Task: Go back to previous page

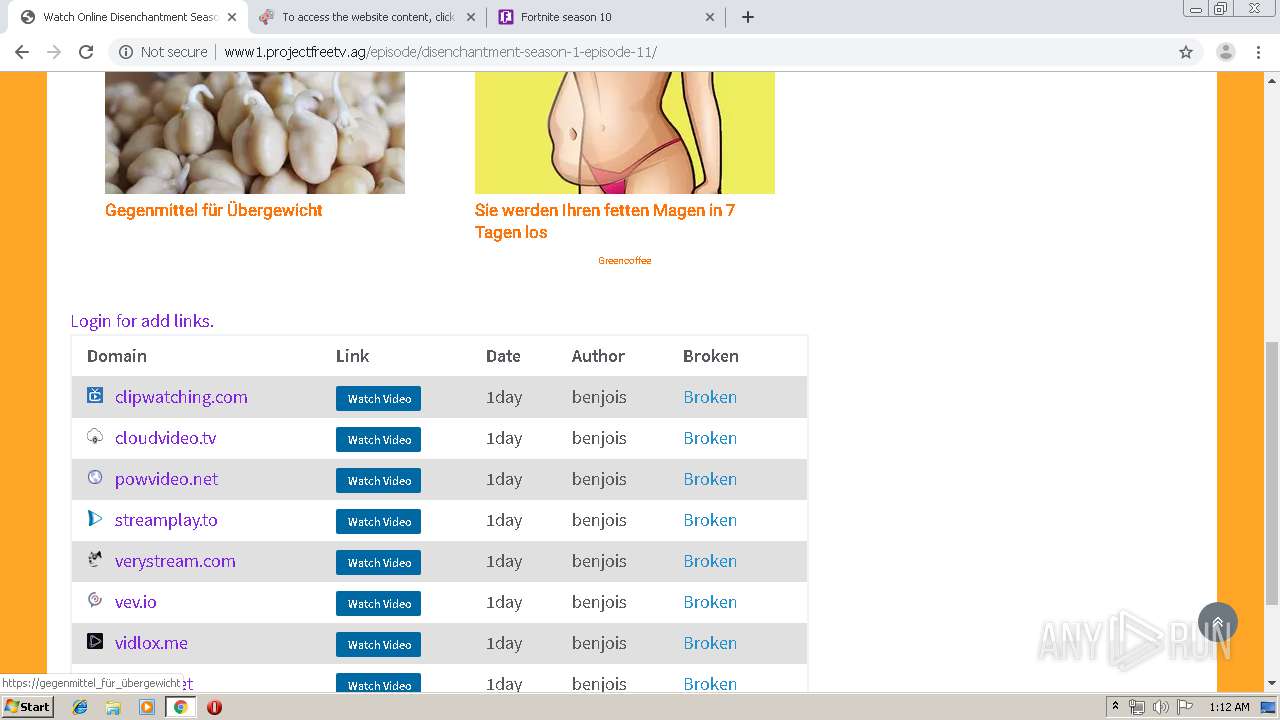Action: coord(22,52)
